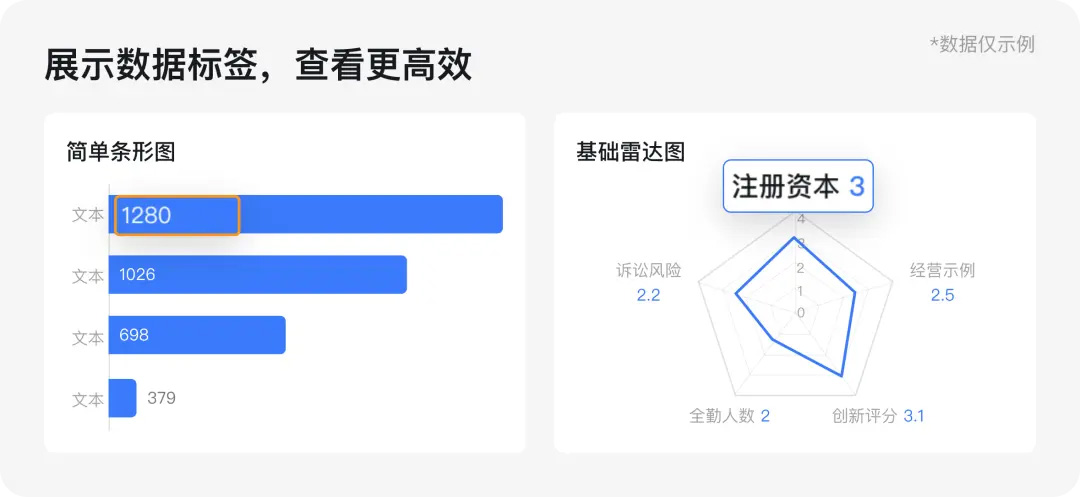Click the 2.5 value under 经营示例
Viewport: 1080px width, 497px height.
(x=942, y=296)
